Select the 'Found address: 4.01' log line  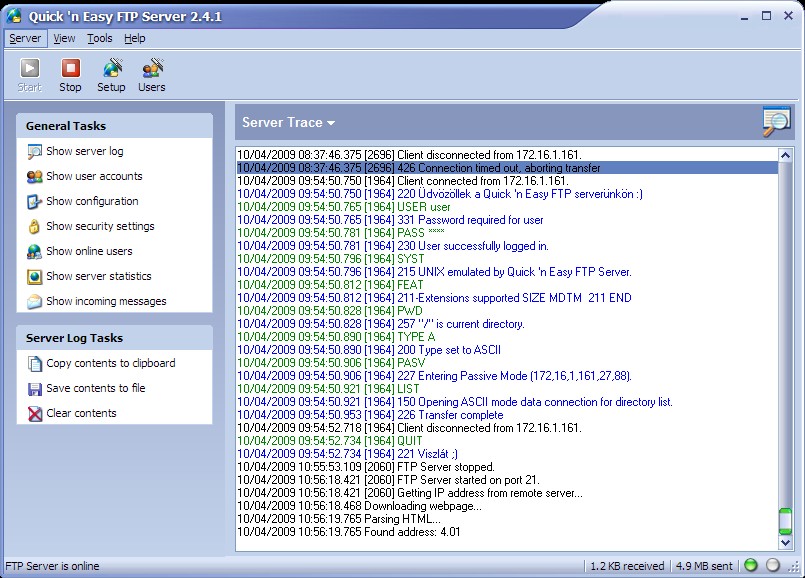[507, 532]
